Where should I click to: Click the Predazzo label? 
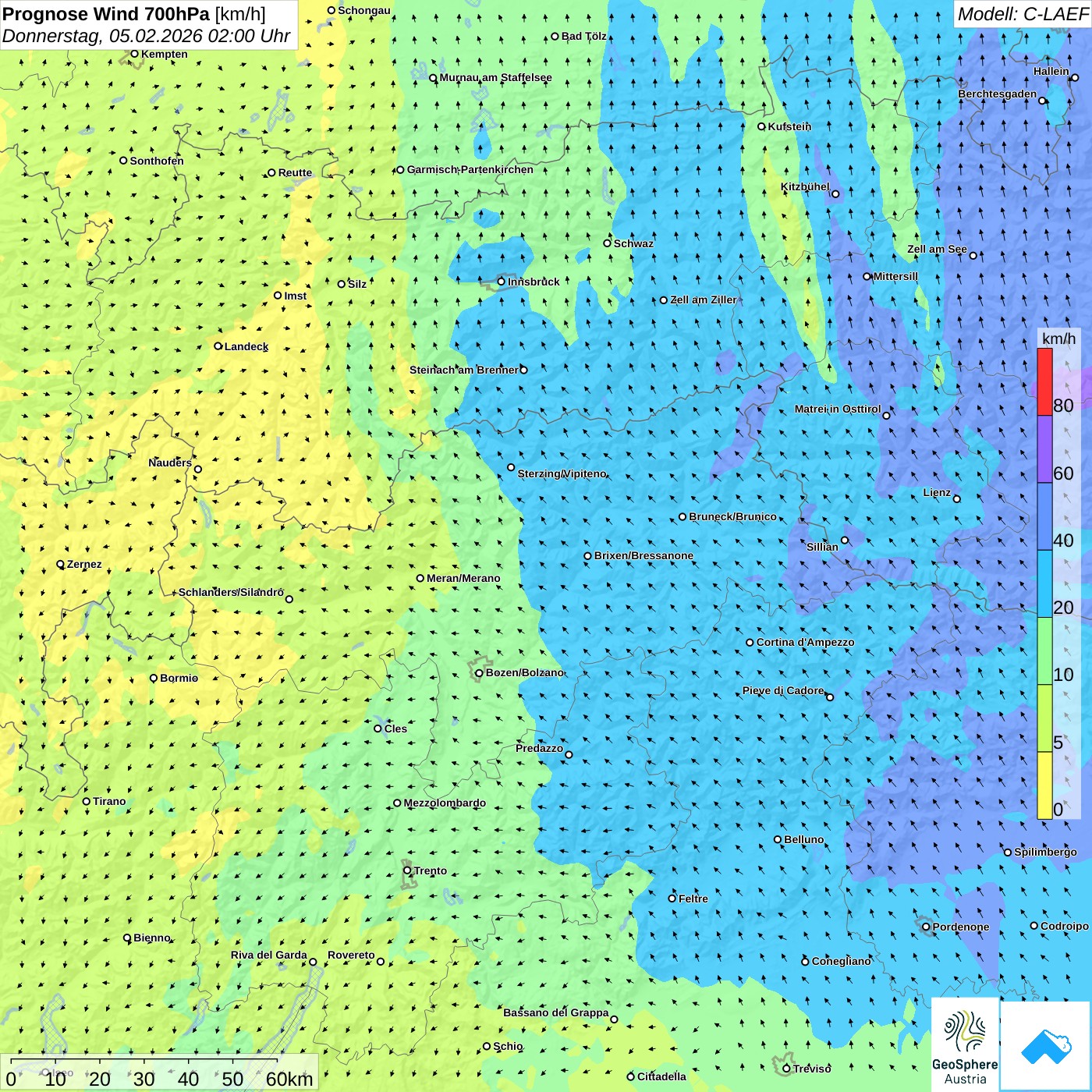tap(539, 748)
